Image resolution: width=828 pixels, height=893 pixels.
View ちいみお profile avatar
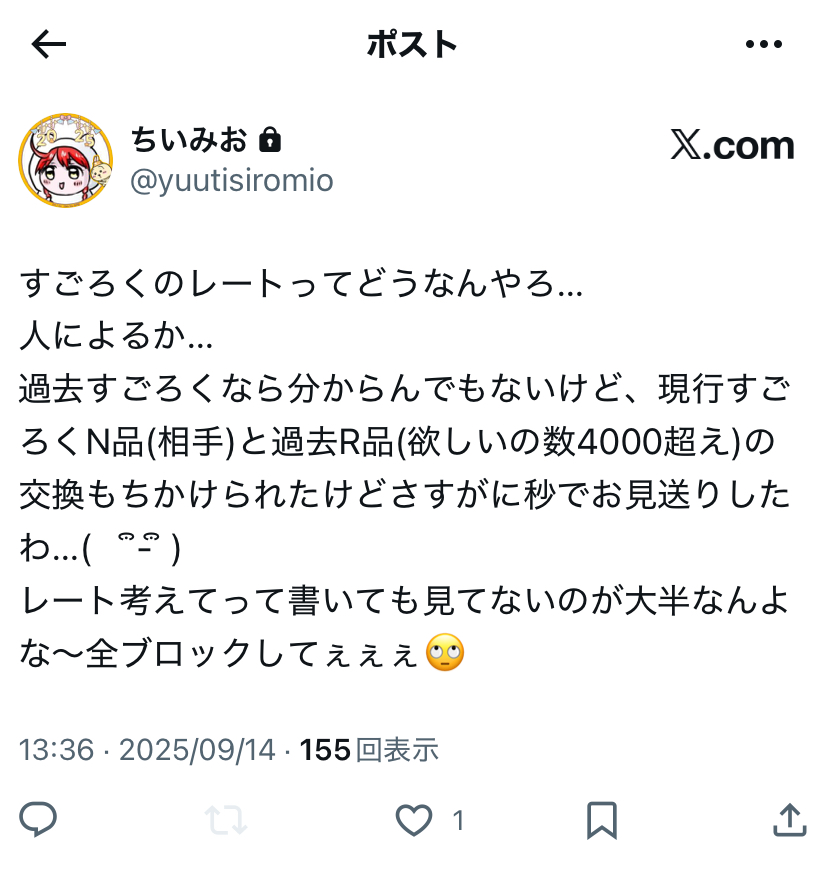point(65,161)
